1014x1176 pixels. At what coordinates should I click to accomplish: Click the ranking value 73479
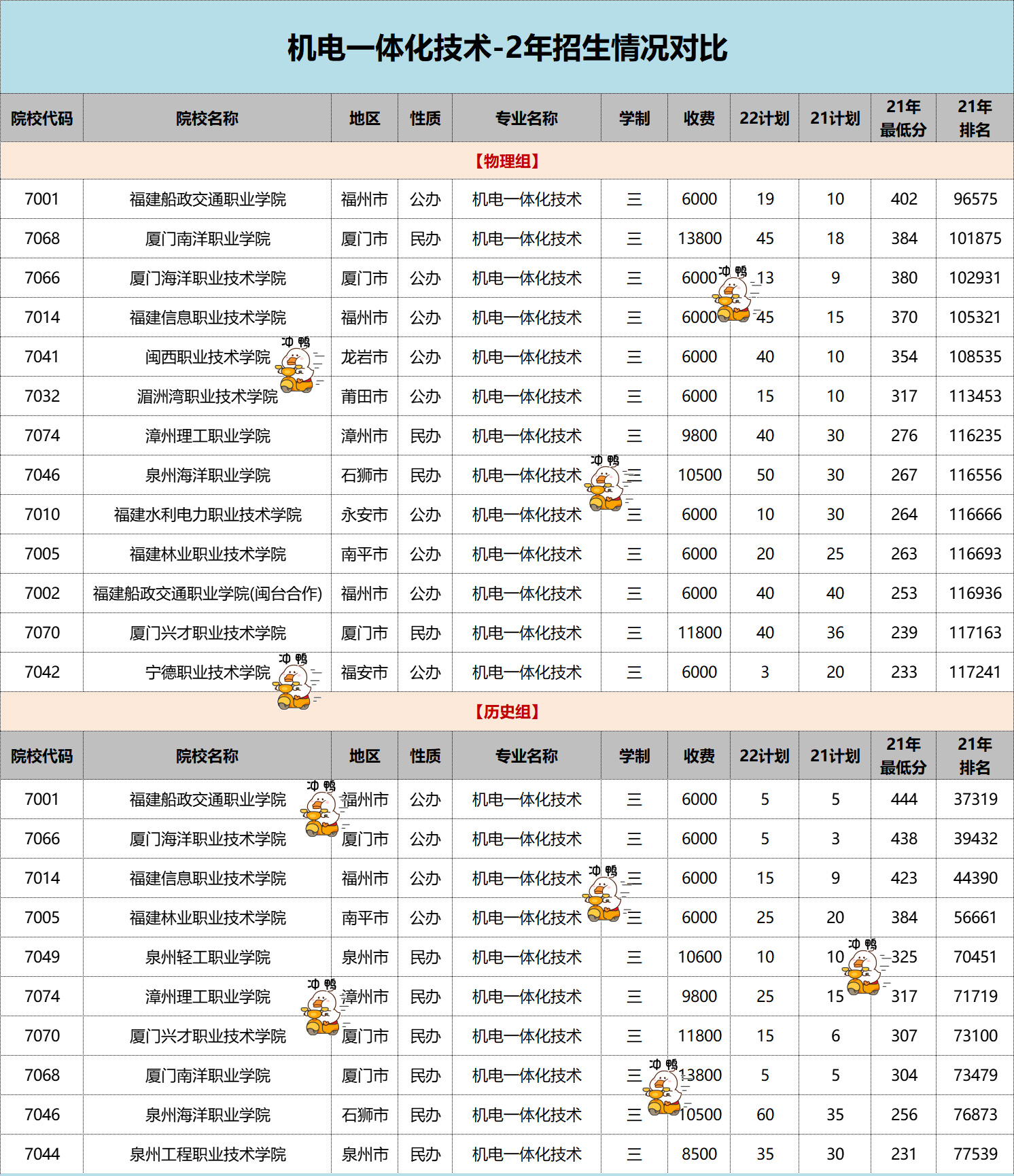tap(975, 1075)
